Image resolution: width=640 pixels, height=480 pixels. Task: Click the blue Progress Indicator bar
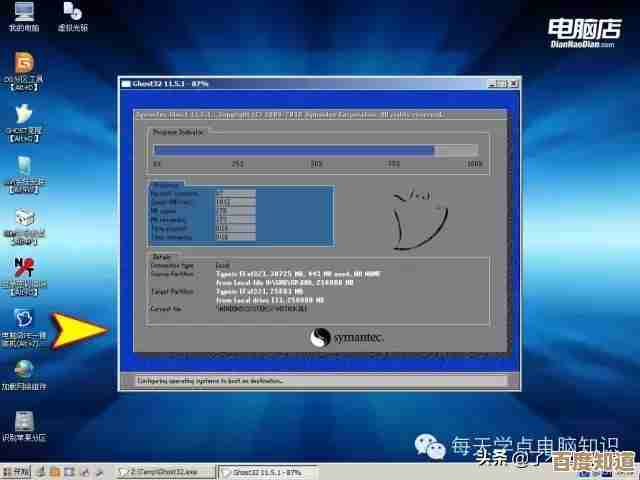293,150
